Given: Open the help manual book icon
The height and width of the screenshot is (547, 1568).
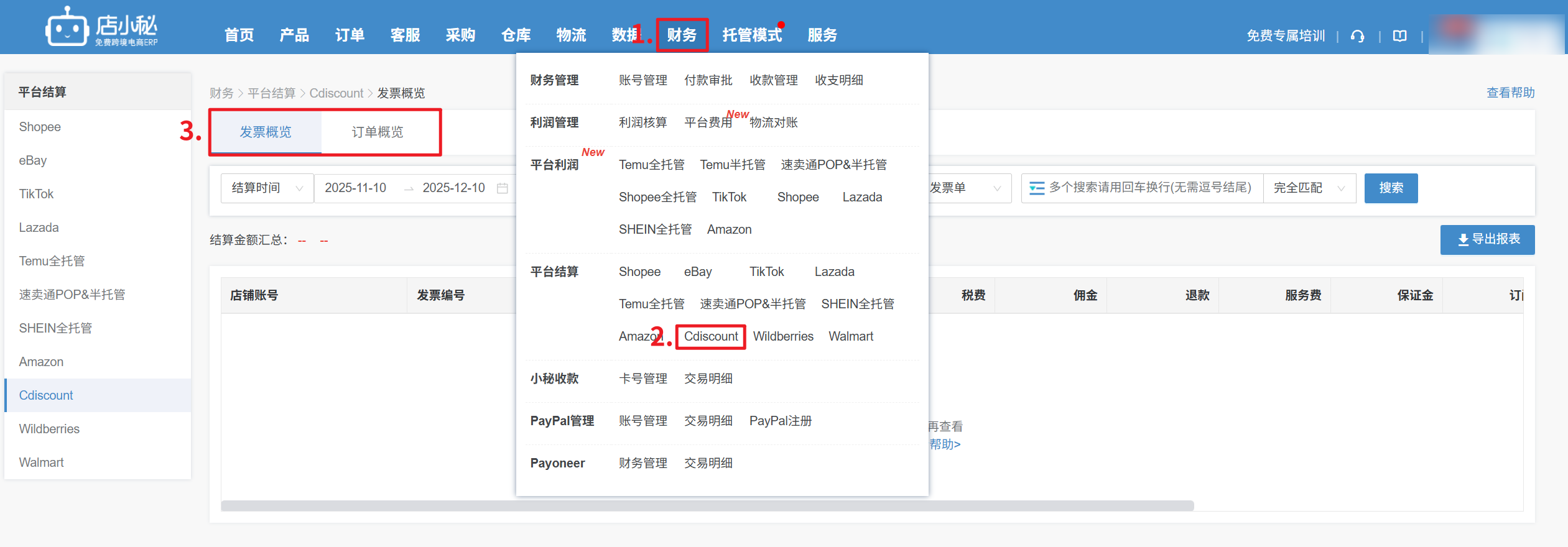Looking at the screenshot, I should point(1399,36).
